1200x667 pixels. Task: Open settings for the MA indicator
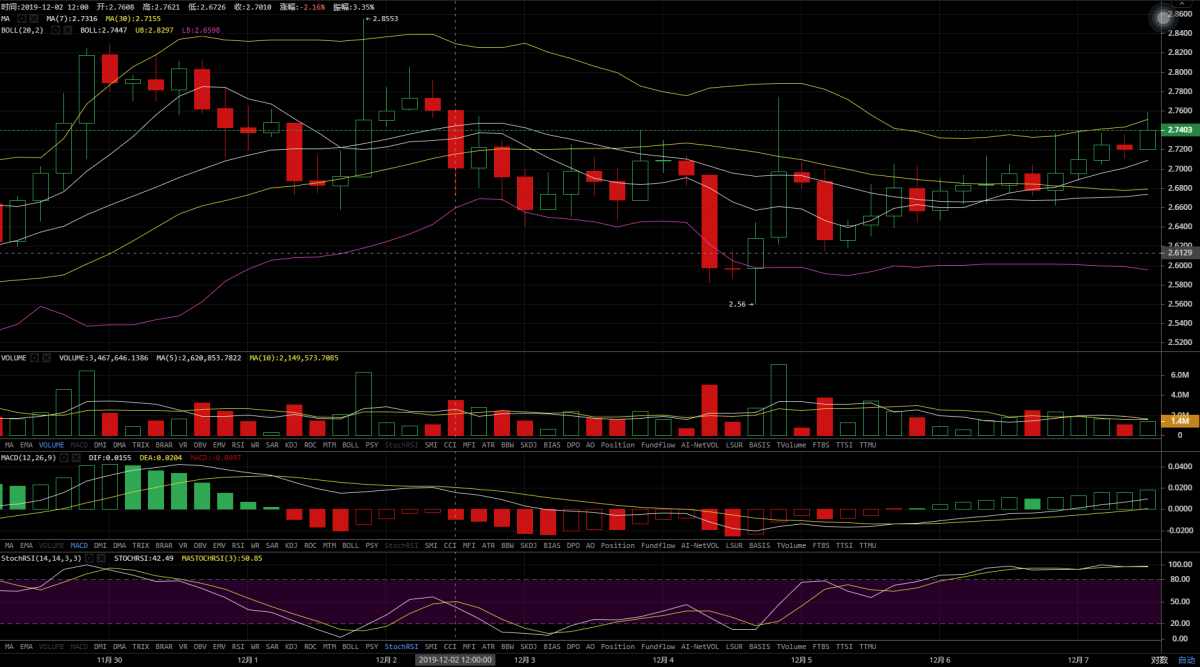tap(22, 19)
